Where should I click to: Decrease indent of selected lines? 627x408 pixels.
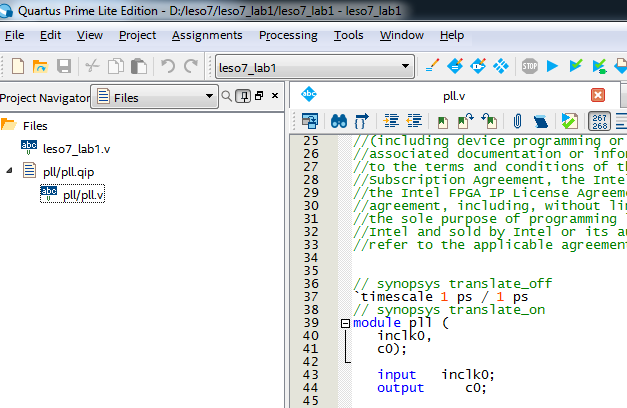point(414,120)
